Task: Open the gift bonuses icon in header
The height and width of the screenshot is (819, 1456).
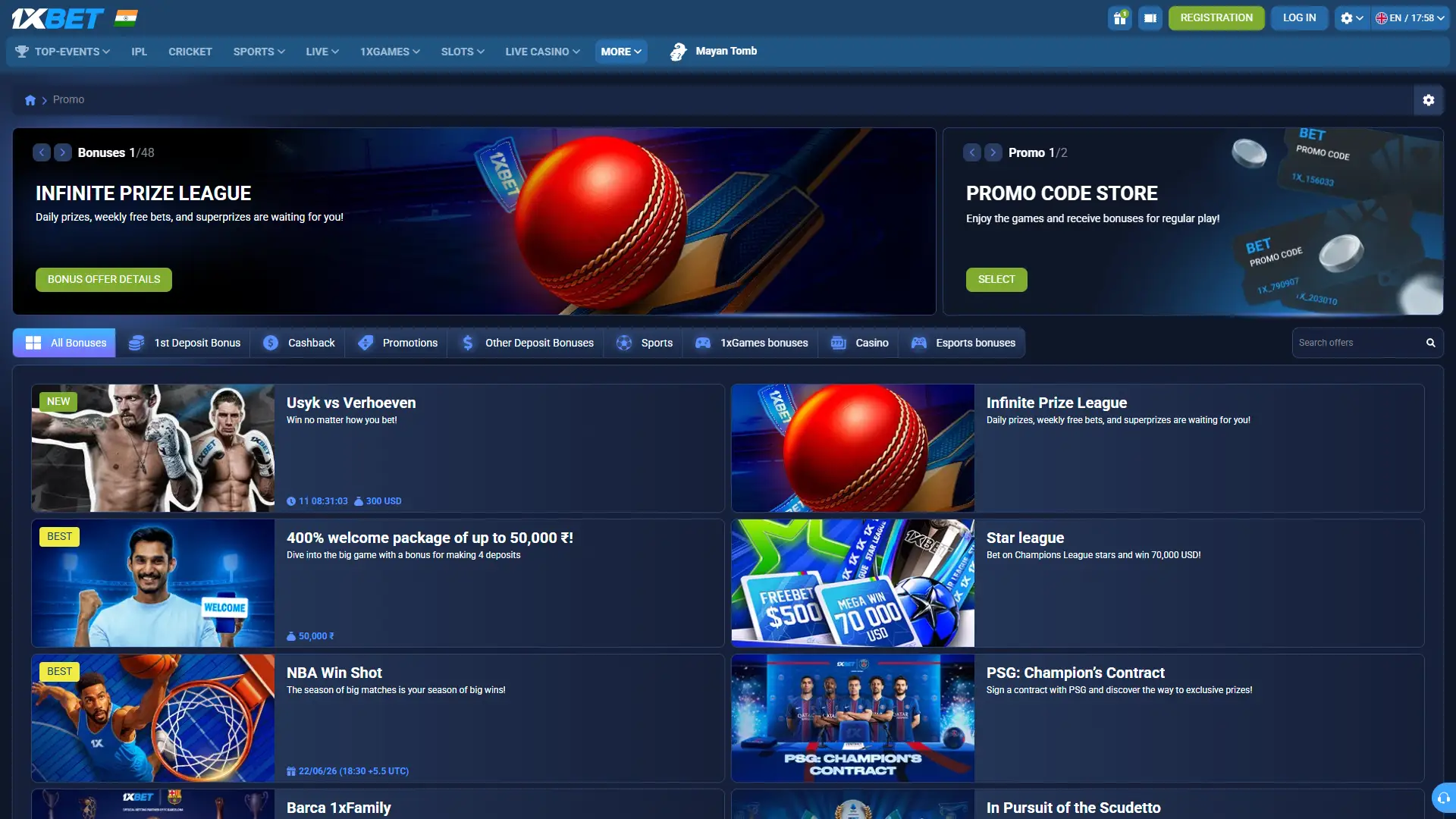Action: pyautogui.click(x=1119, y=18)
